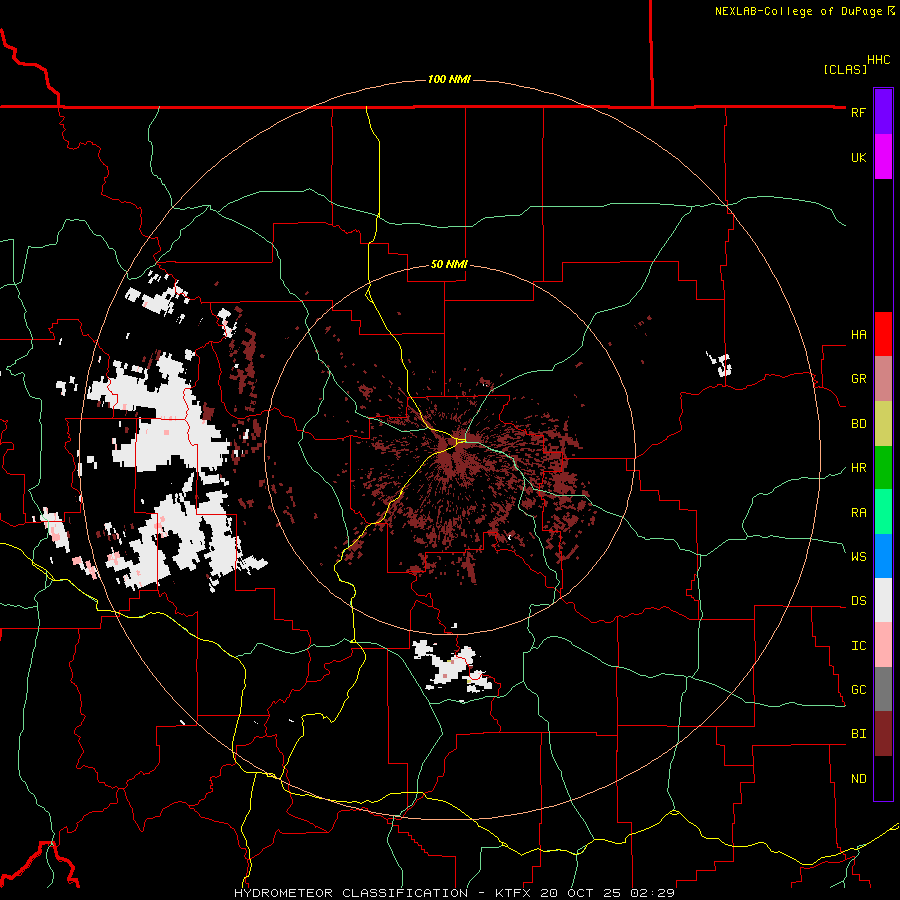
Task: Click the BI legend label
Action: click(858, 734)
